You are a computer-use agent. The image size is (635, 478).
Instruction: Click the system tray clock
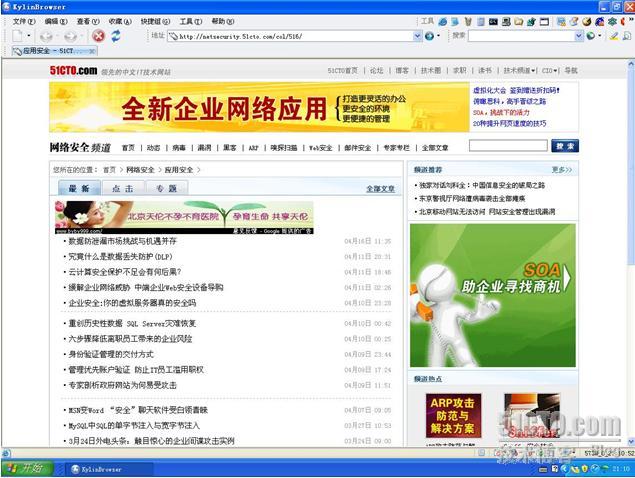coord(621,469)
